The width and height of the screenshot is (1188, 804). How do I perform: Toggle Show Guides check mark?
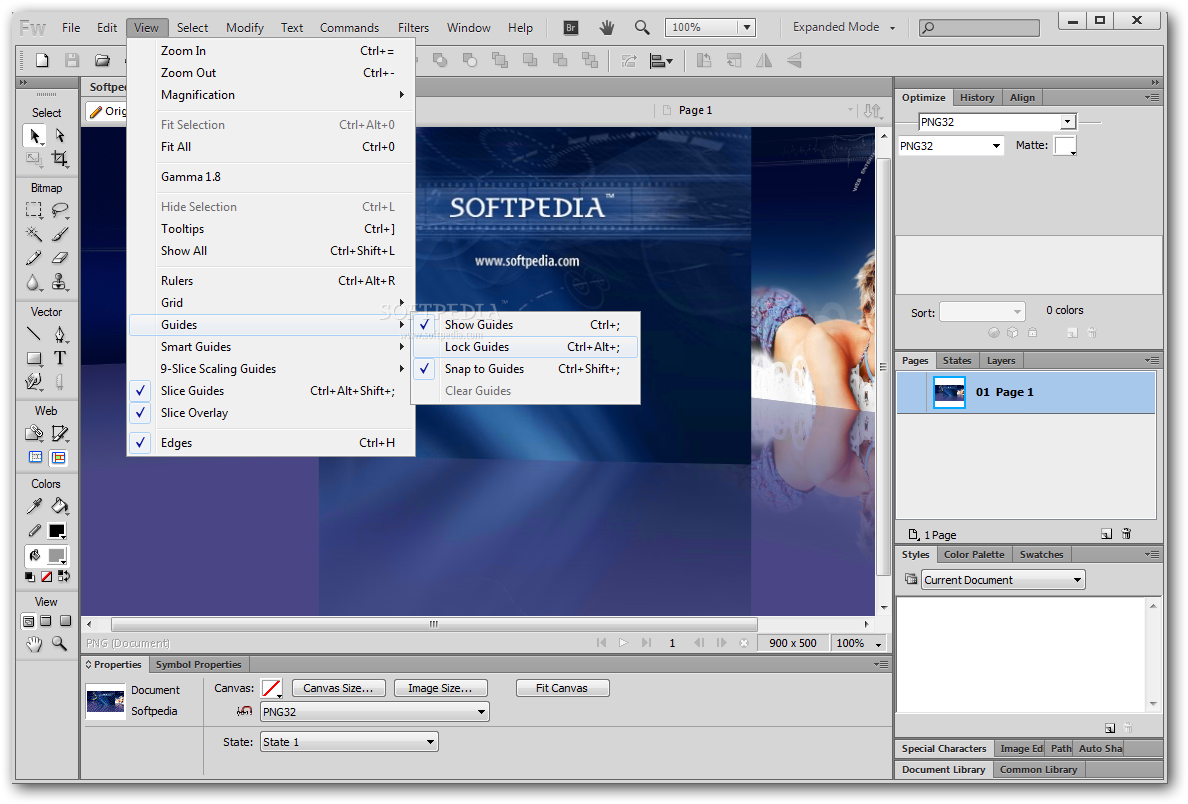coord(424,324)
